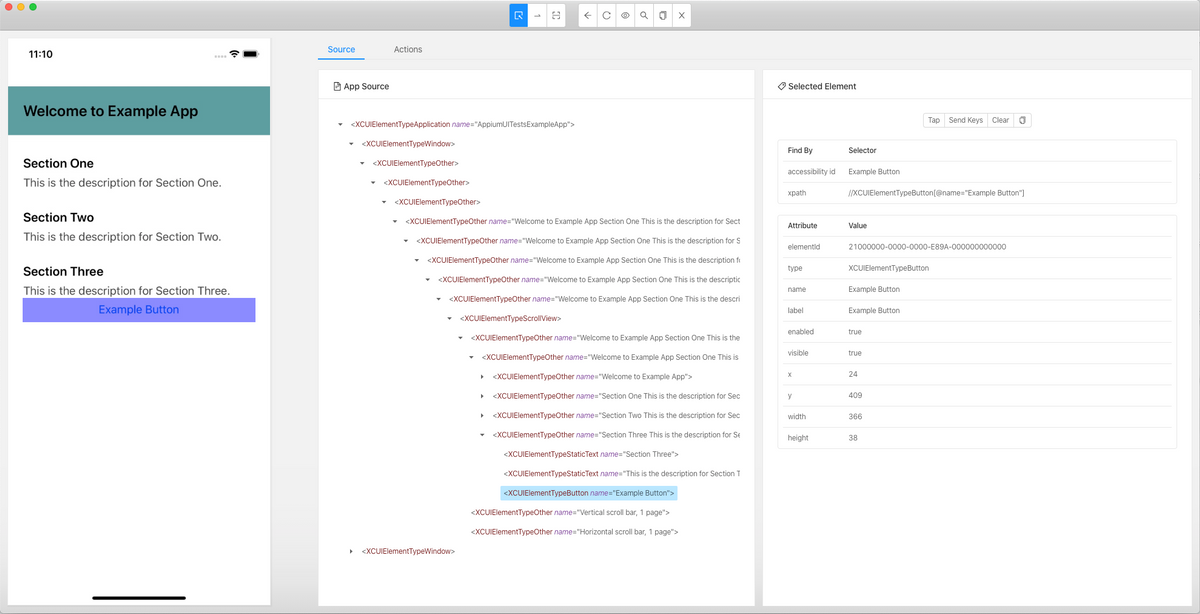Expand the "Section Two" tree node

pos(482,416)
